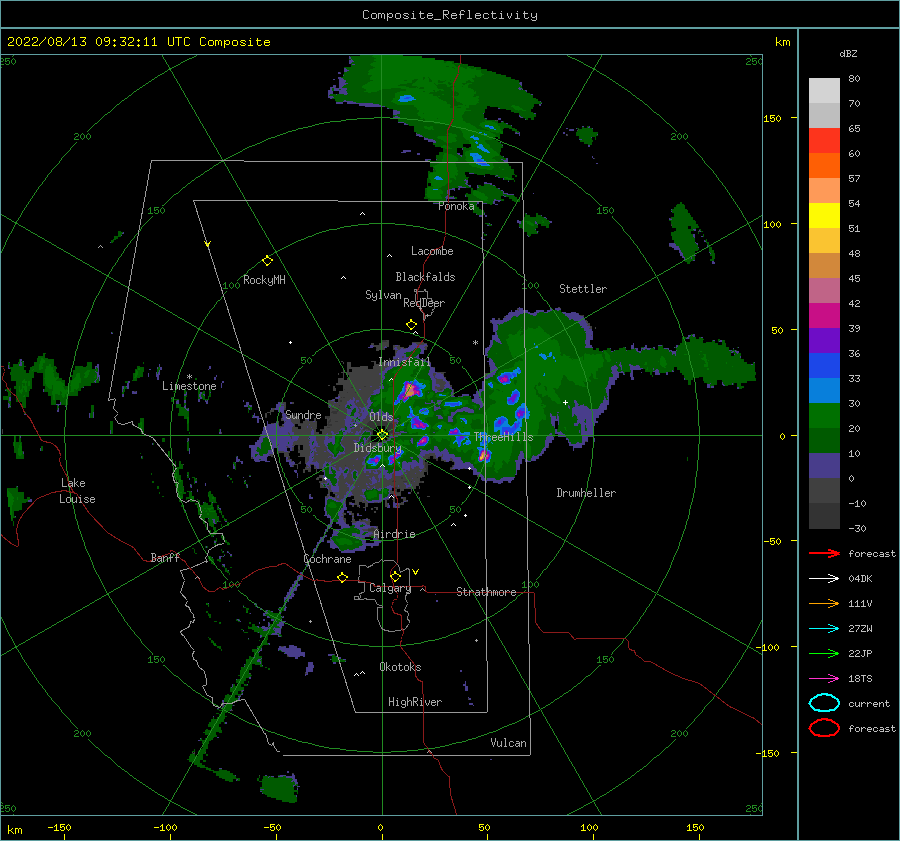This screenshot has height=841, width=900.
Task: Click the Ponoka label
Action: point(456,207)
